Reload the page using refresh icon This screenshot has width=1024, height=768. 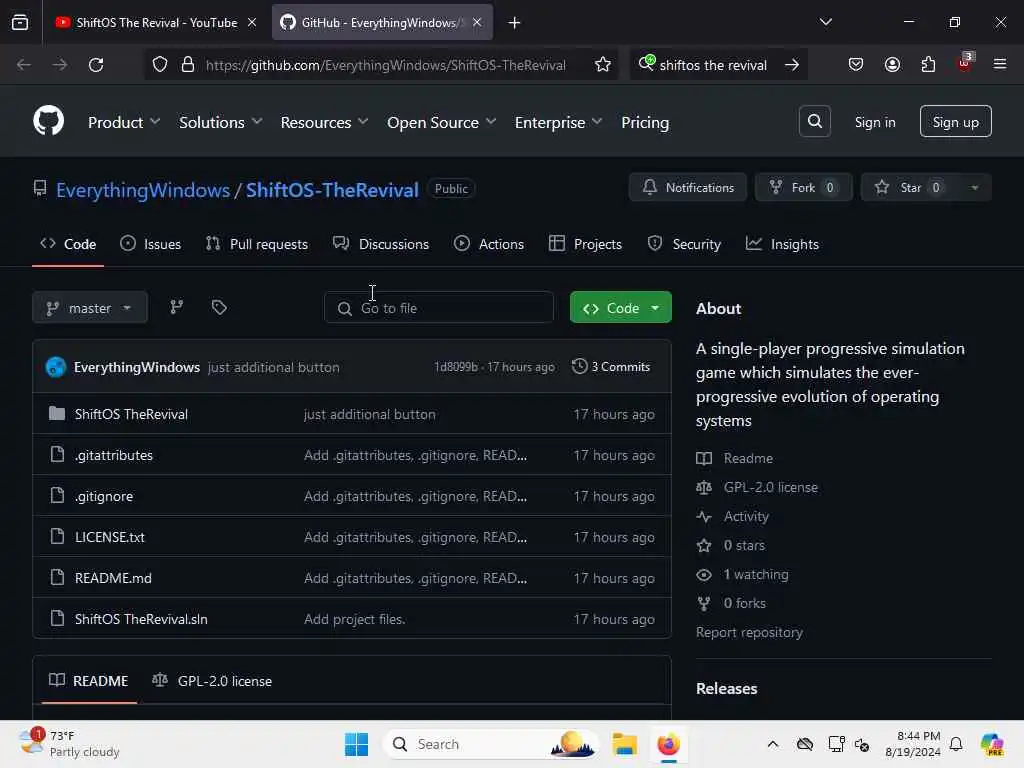pyautogui.click(x=96, y=65)
